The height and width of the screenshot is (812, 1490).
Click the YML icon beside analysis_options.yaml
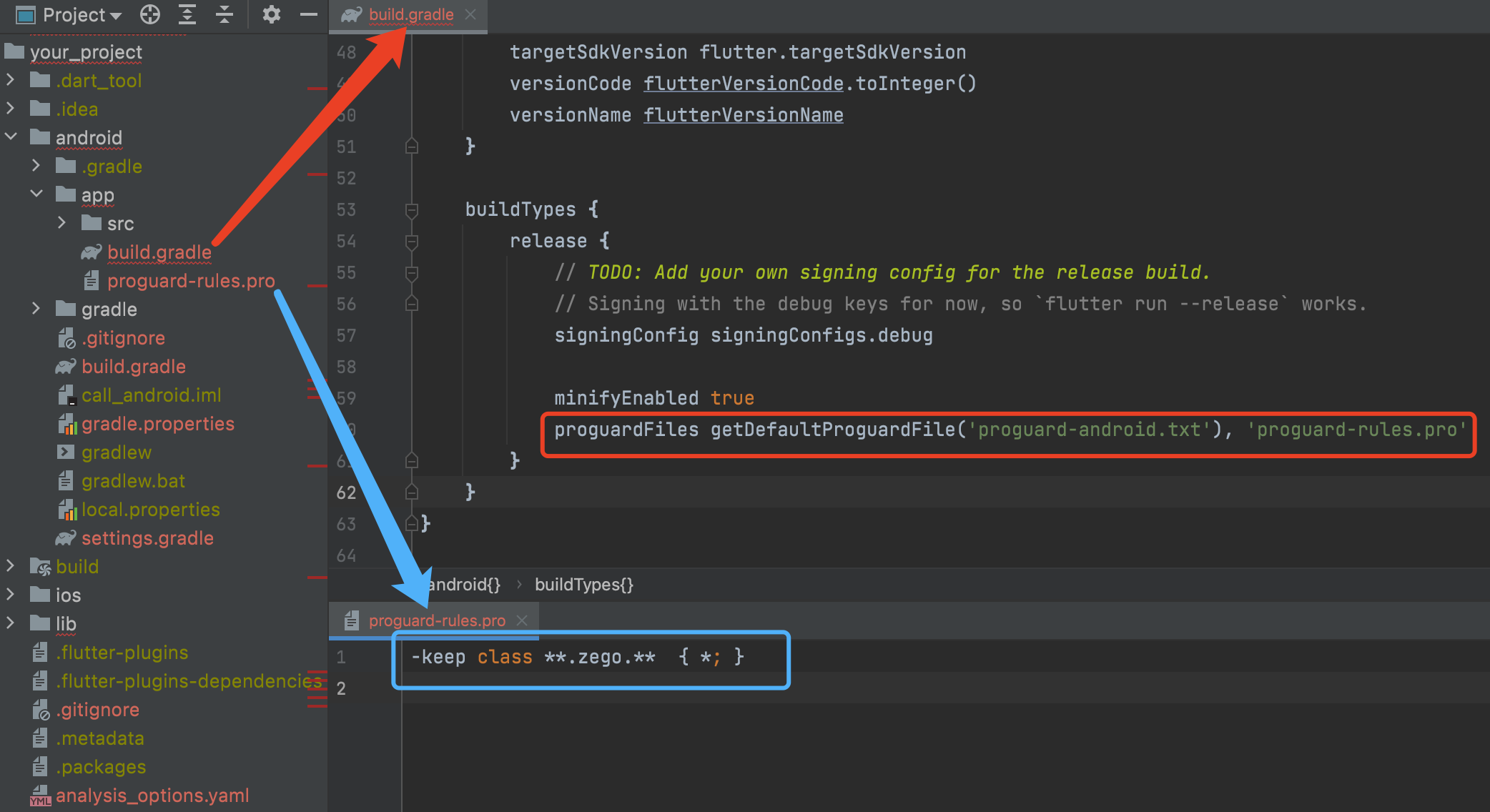(41, 796)
